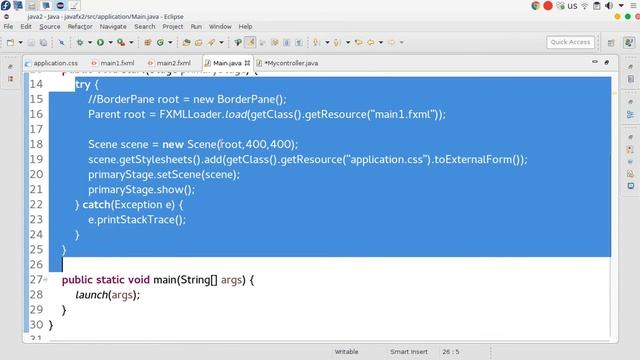This screenshot has height=360, width=640.
Task: Maximize the editor area
Action: coord(607,62)
